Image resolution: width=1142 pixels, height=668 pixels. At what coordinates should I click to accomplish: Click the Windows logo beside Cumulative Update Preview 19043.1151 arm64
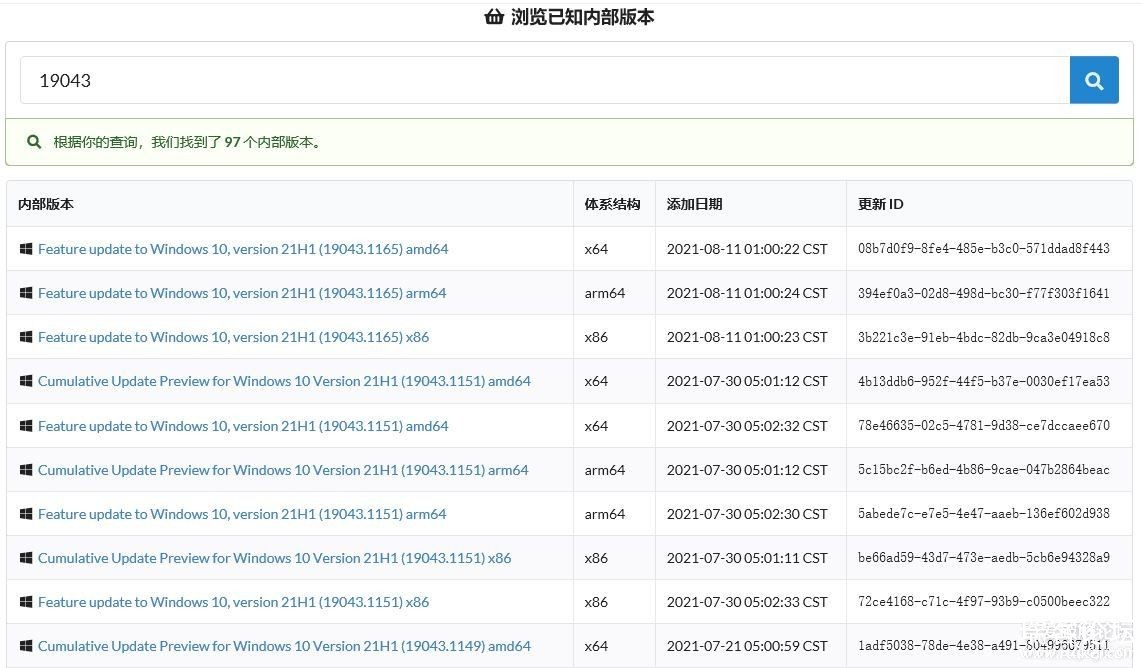pyautogui.click(x=25, y=470)
